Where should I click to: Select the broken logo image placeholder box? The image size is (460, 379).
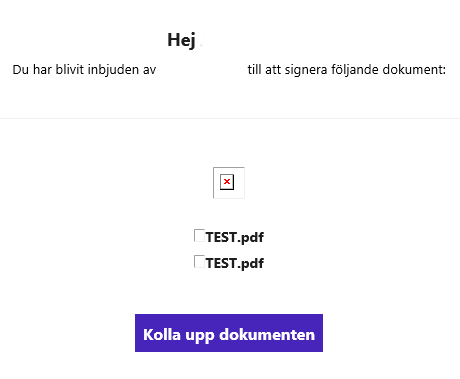229,183
